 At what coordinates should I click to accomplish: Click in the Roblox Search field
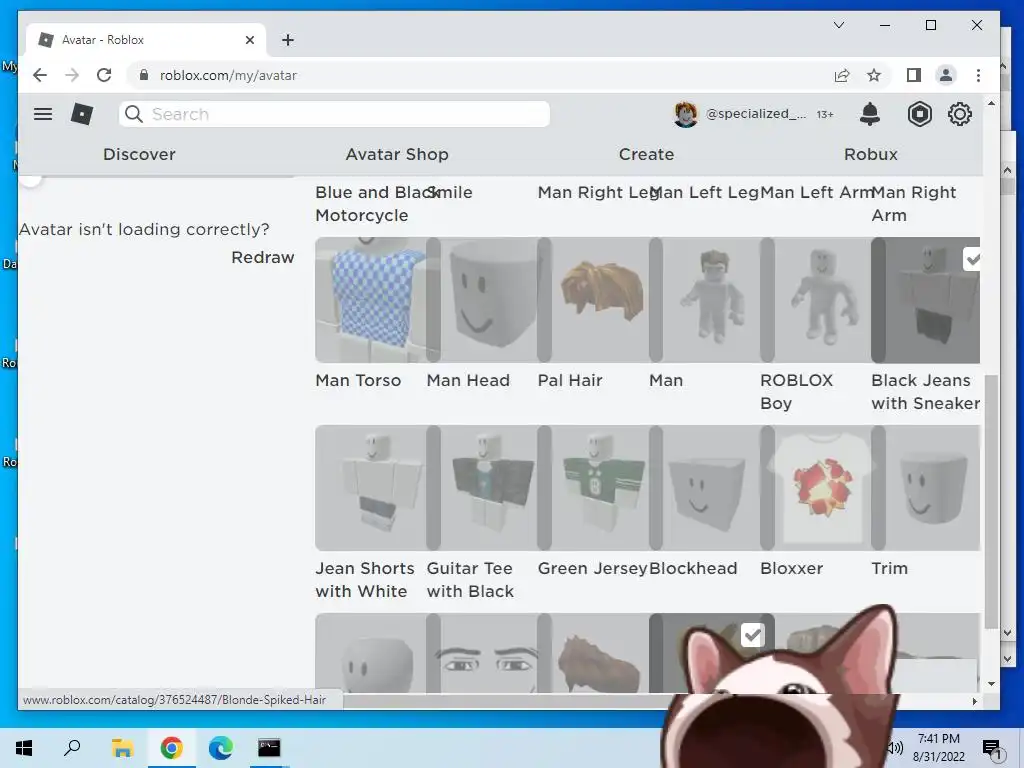coord(334,114)
